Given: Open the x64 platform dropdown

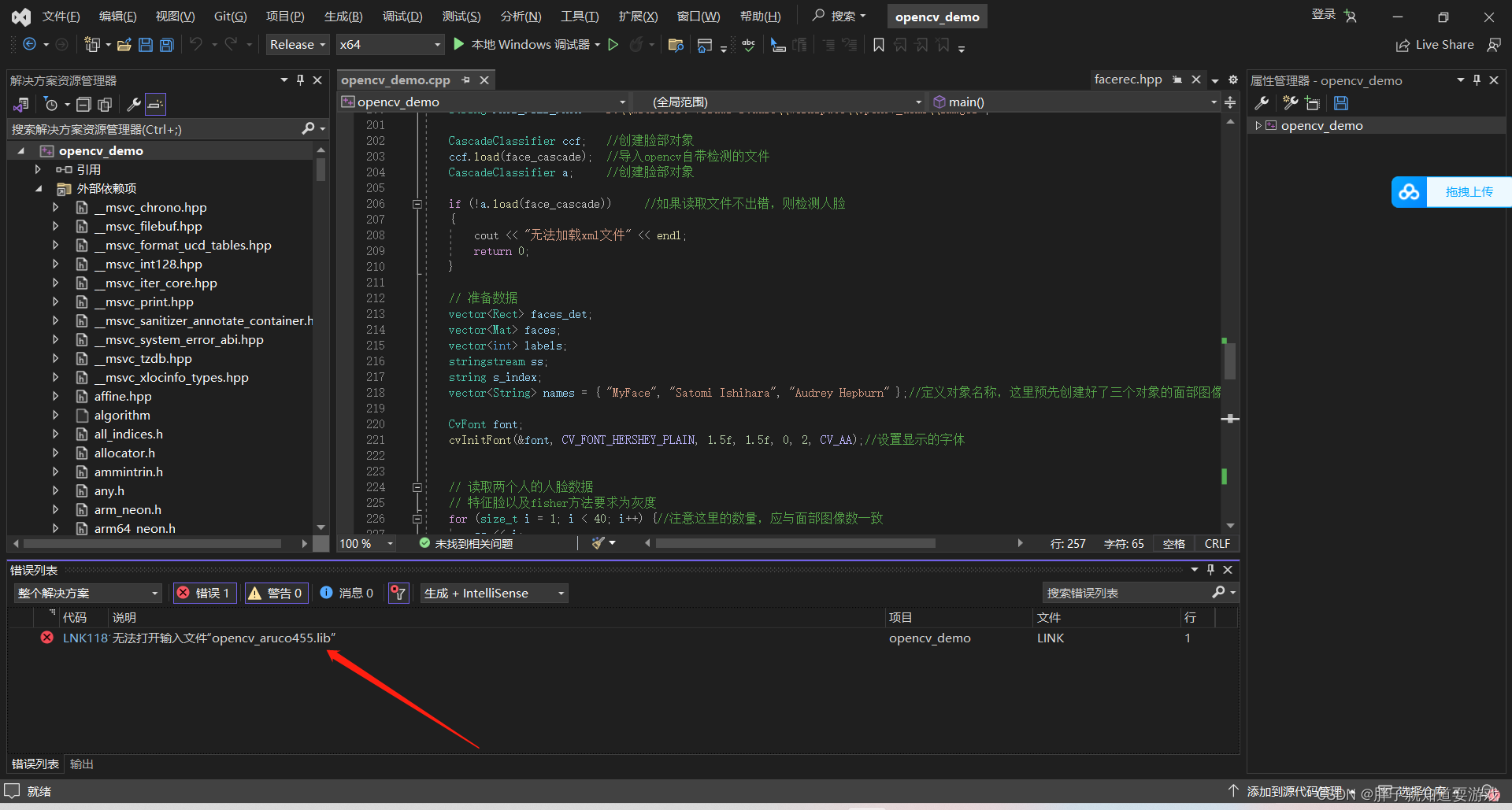Looking at the screenshot, I should pyautogui.click(x=390, y=45).
